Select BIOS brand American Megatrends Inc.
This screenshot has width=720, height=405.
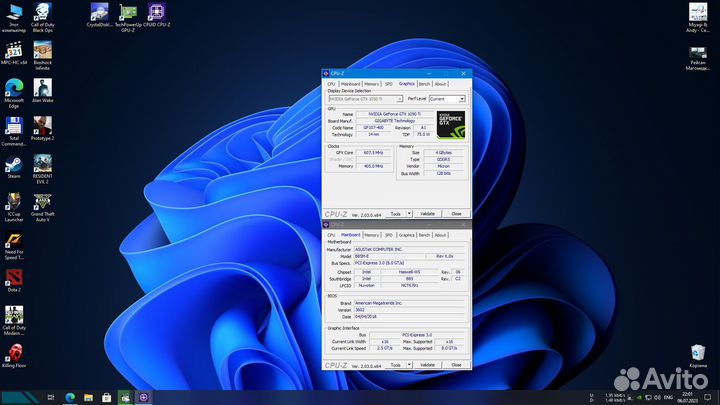(x=409, y=303)
